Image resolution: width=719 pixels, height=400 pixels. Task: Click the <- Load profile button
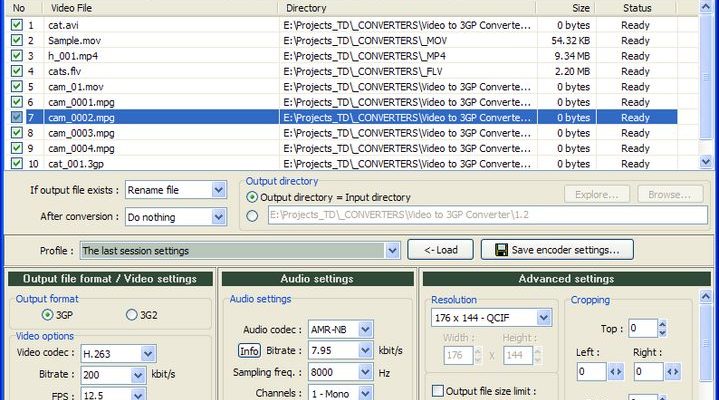pos(440,250)
